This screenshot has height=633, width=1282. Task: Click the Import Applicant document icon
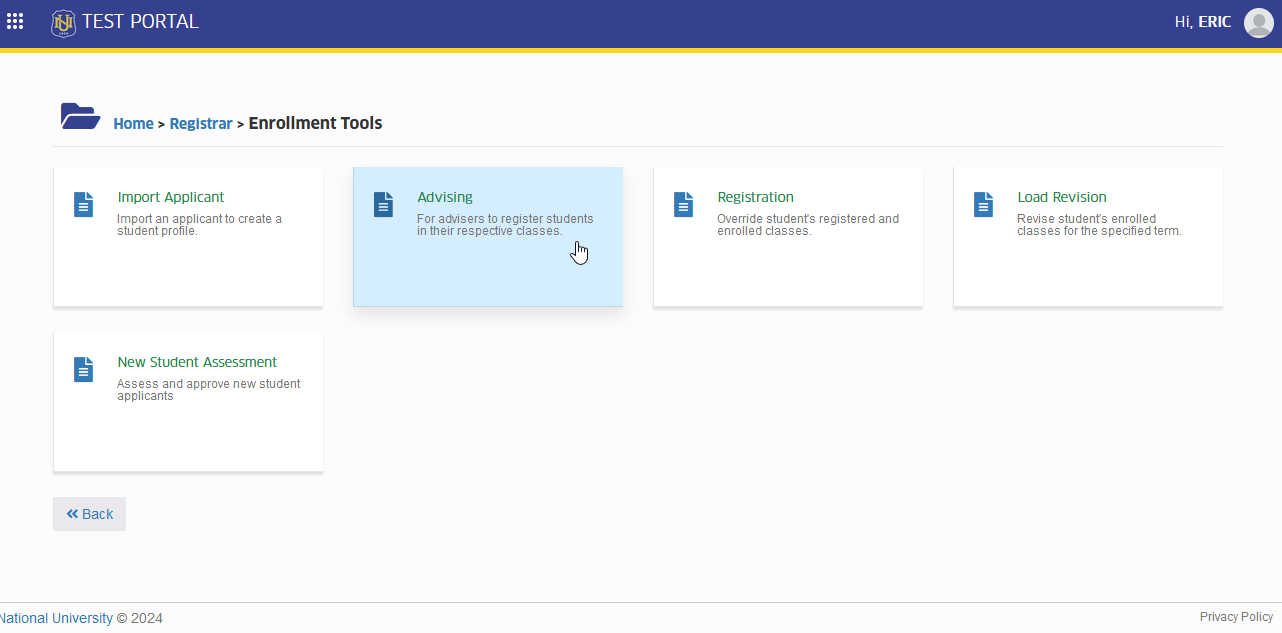pos(83,204)
